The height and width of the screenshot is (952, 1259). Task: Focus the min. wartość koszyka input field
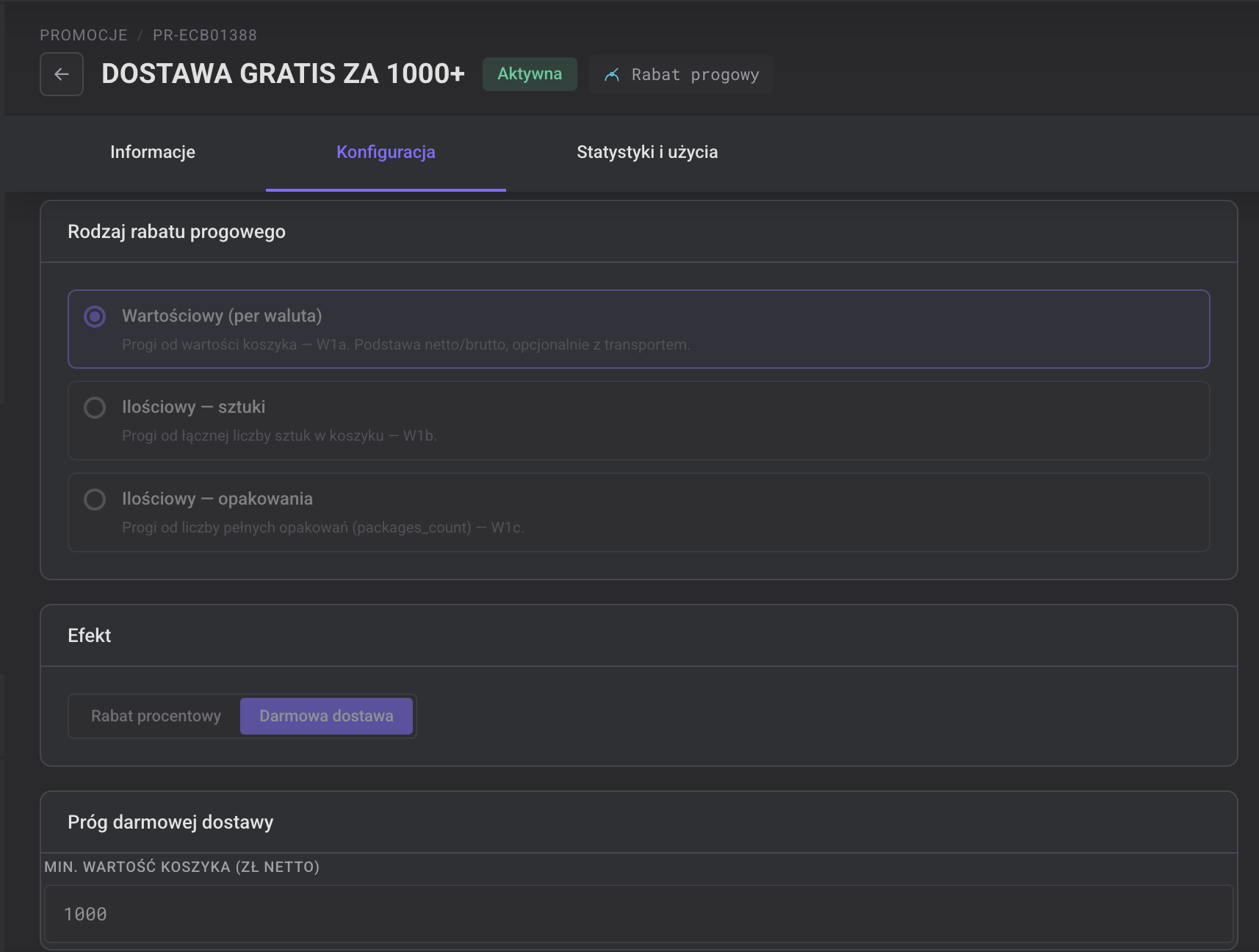point(638,914)
